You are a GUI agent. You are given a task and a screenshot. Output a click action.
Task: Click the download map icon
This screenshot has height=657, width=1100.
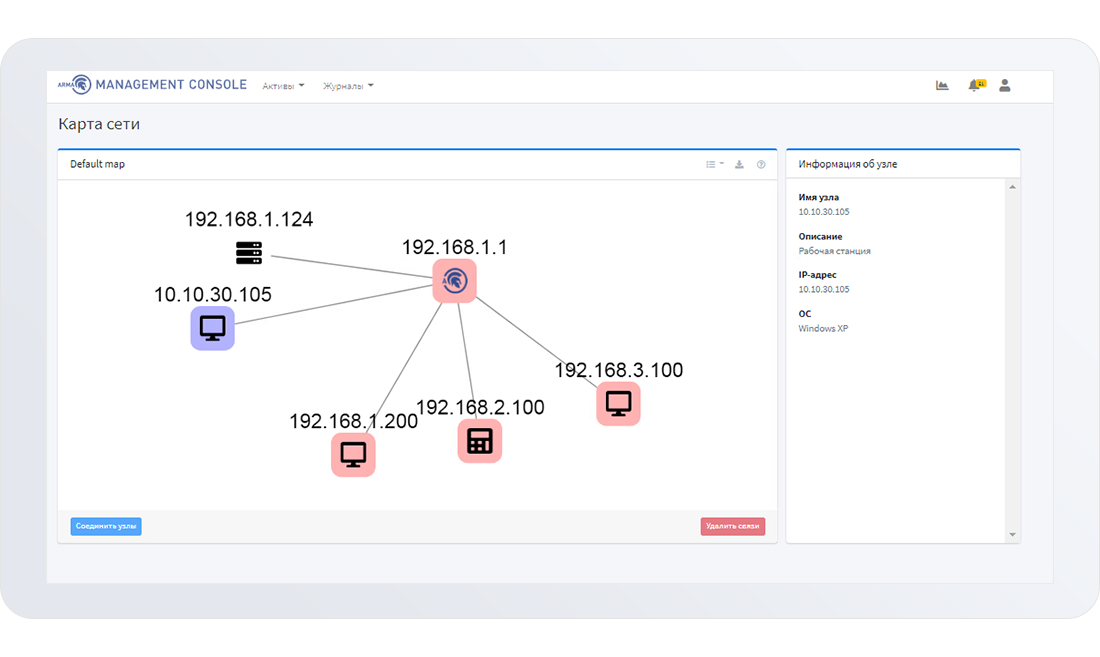pos(739,164)
